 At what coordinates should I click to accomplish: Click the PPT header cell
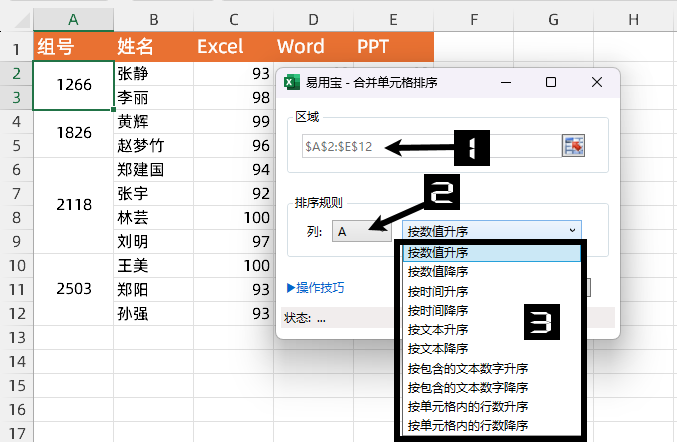[x=393, y=47]
